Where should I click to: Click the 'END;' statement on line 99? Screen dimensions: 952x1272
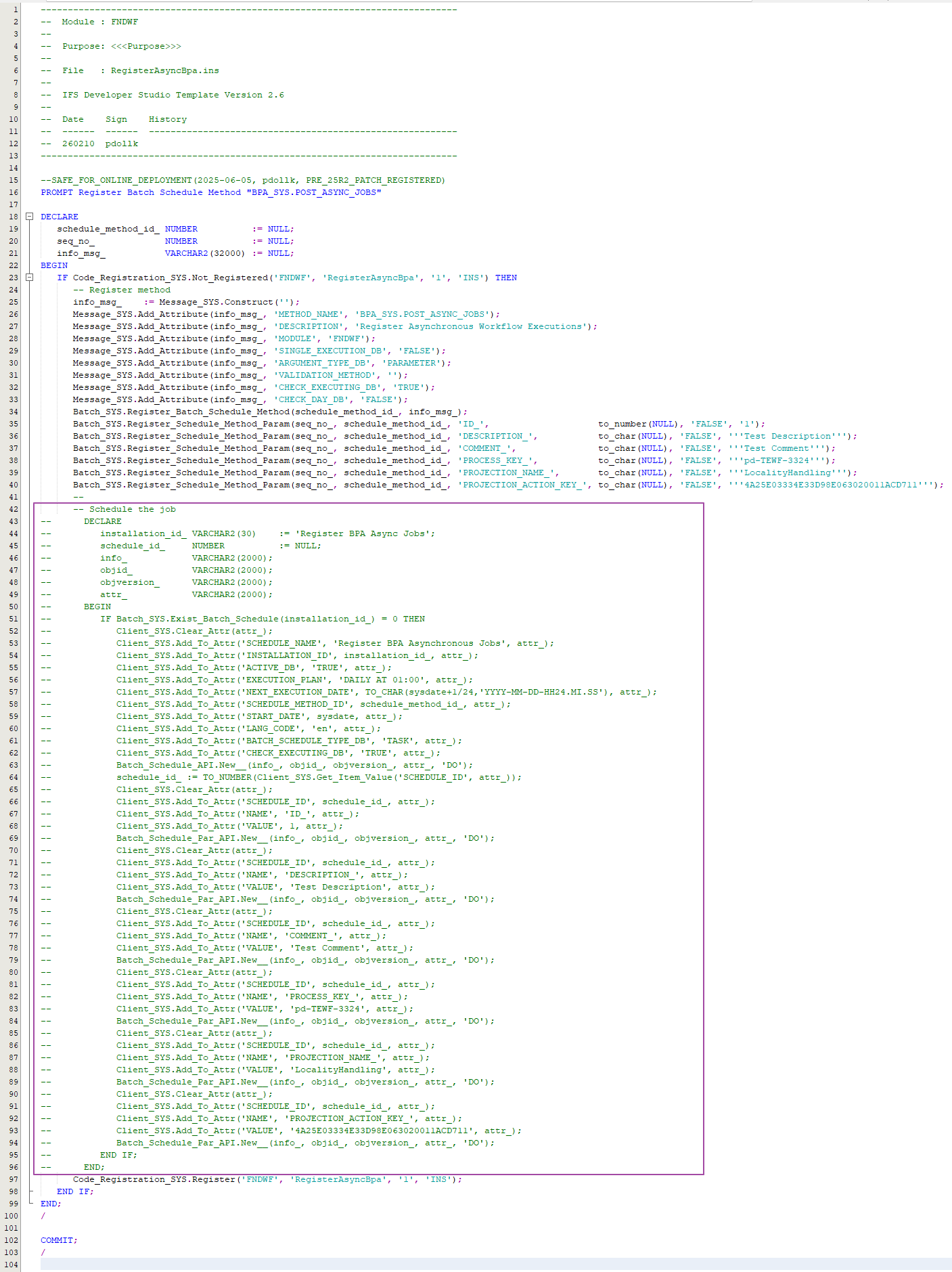(x=51, y=1204)
